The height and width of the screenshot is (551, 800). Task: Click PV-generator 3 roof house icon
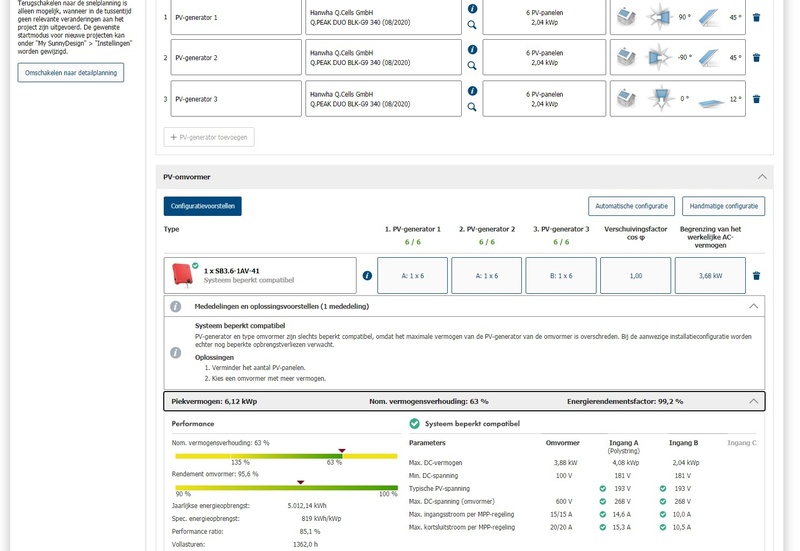pos(626,98)
